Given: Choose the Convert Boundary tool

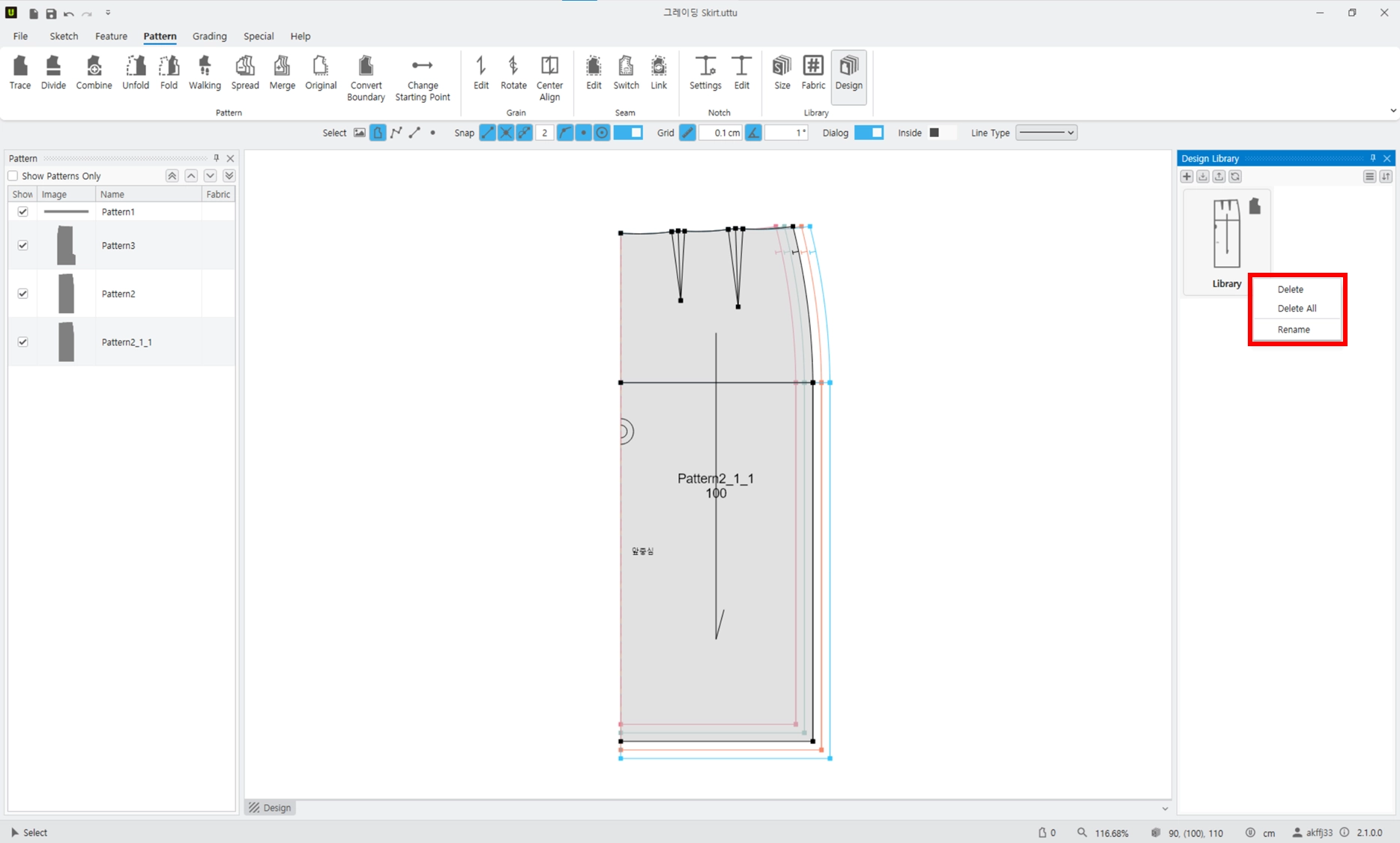Looking at the screenshot, I should (x=366, y=79).
